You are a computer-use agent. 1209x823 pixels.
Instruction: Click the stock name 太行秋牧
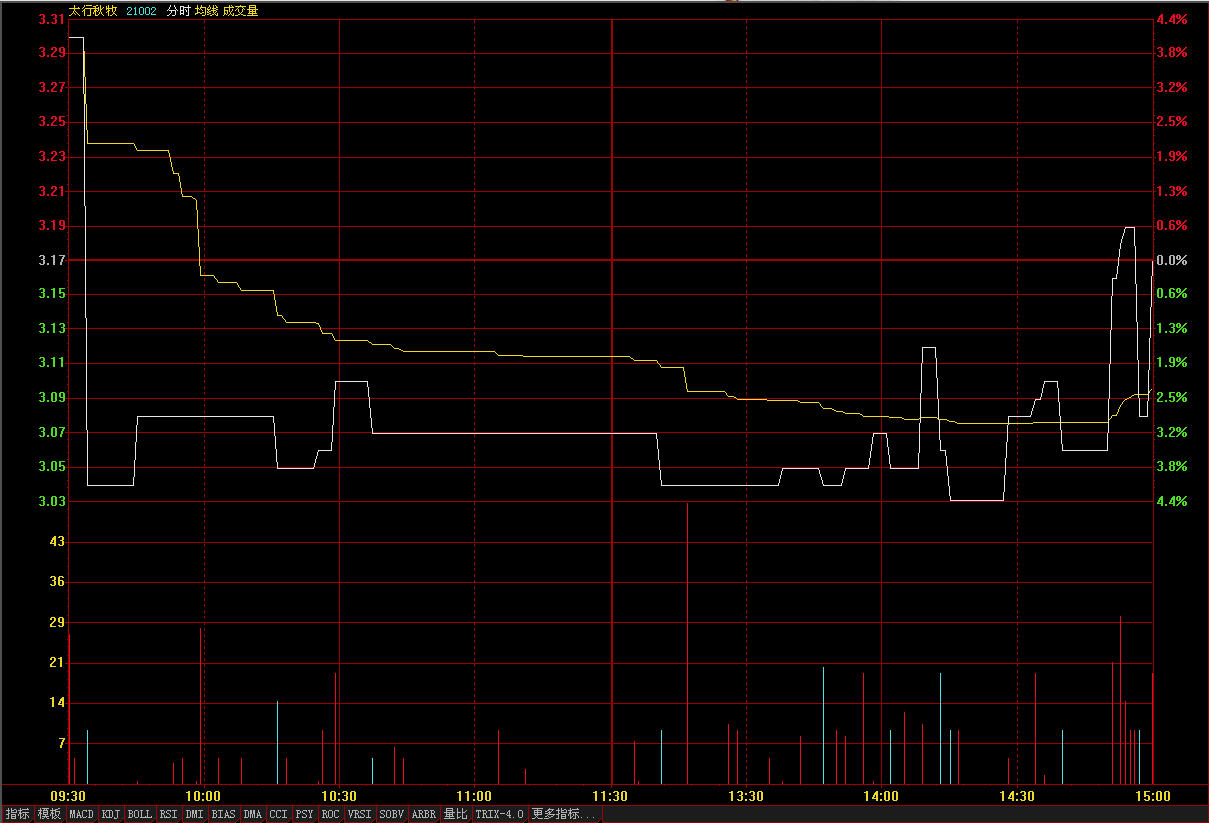pyautogui.click(x=93, y=11)
